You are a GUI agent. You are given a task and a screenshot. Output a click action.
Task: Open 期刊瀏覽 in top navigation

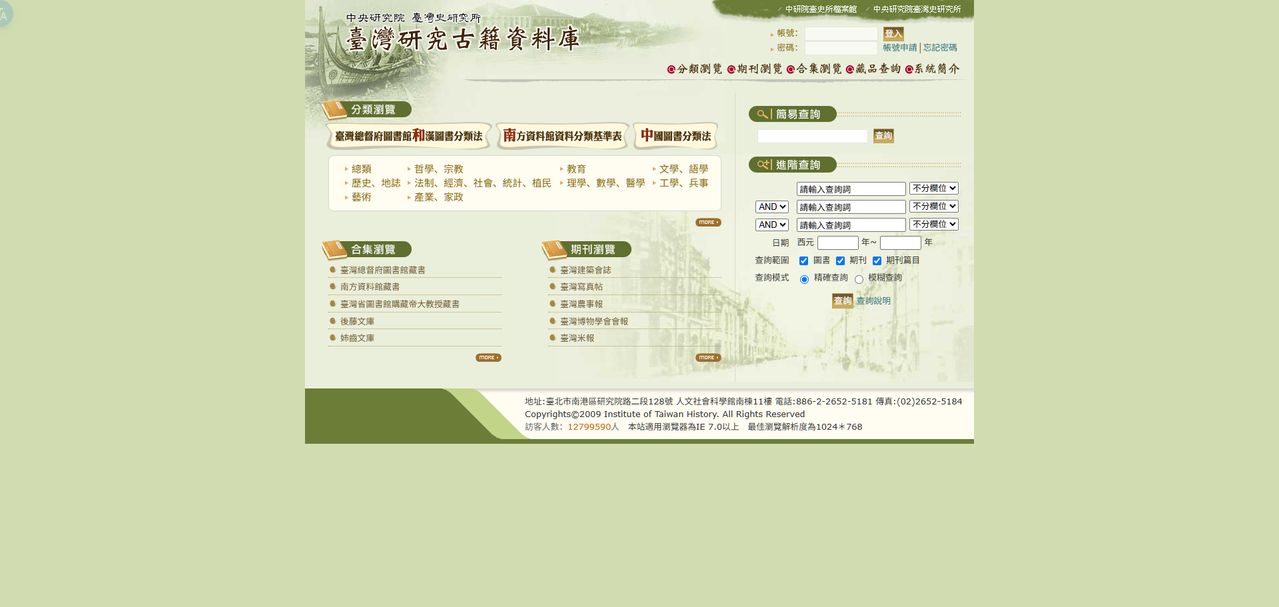click(x=754, y=69)
